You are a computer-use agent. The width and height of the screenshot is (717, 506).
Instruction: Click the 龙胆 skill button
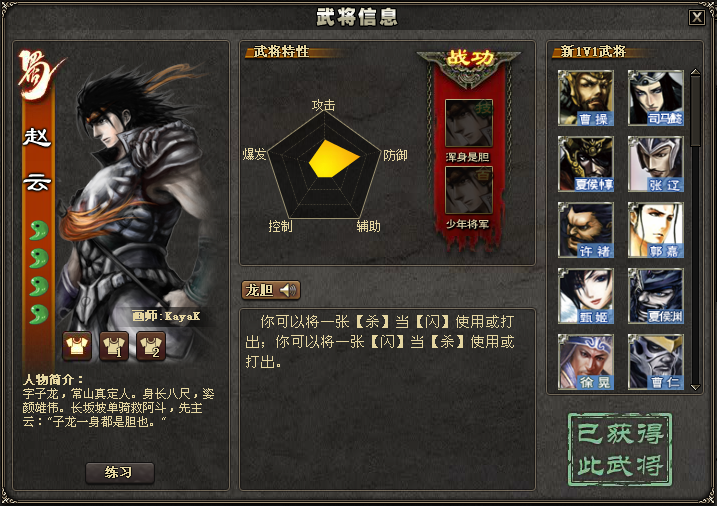(x=271, y=290)
